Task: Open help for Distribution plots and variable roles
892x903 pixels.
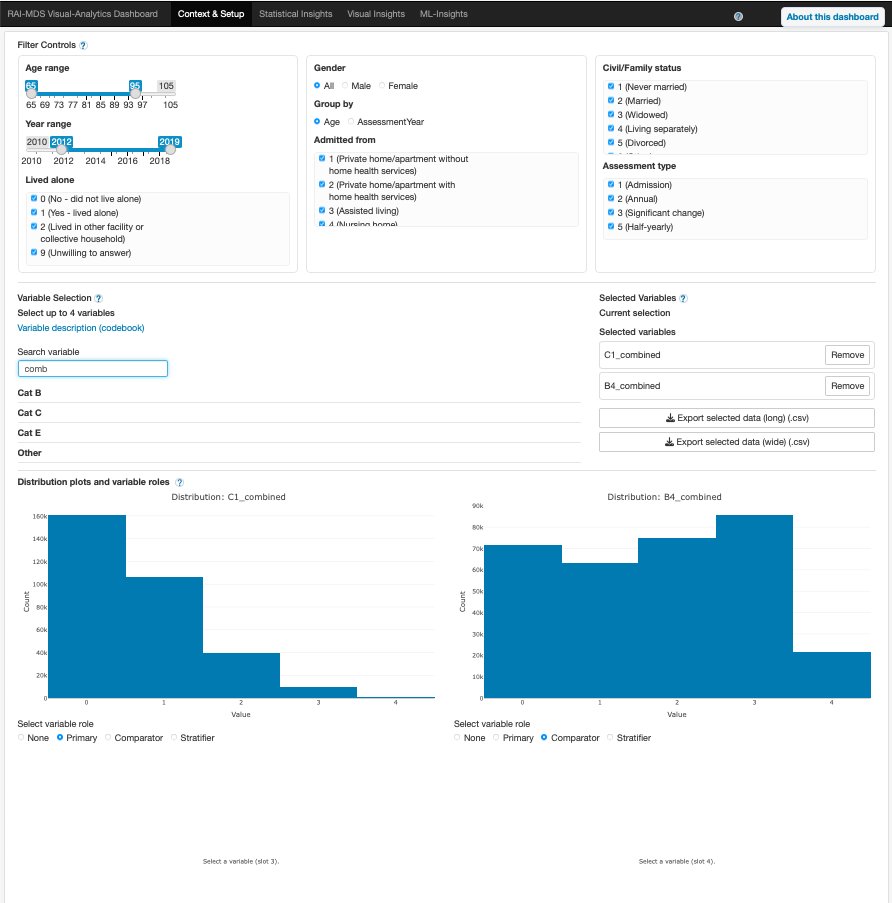Action: [x=179, y=483]
